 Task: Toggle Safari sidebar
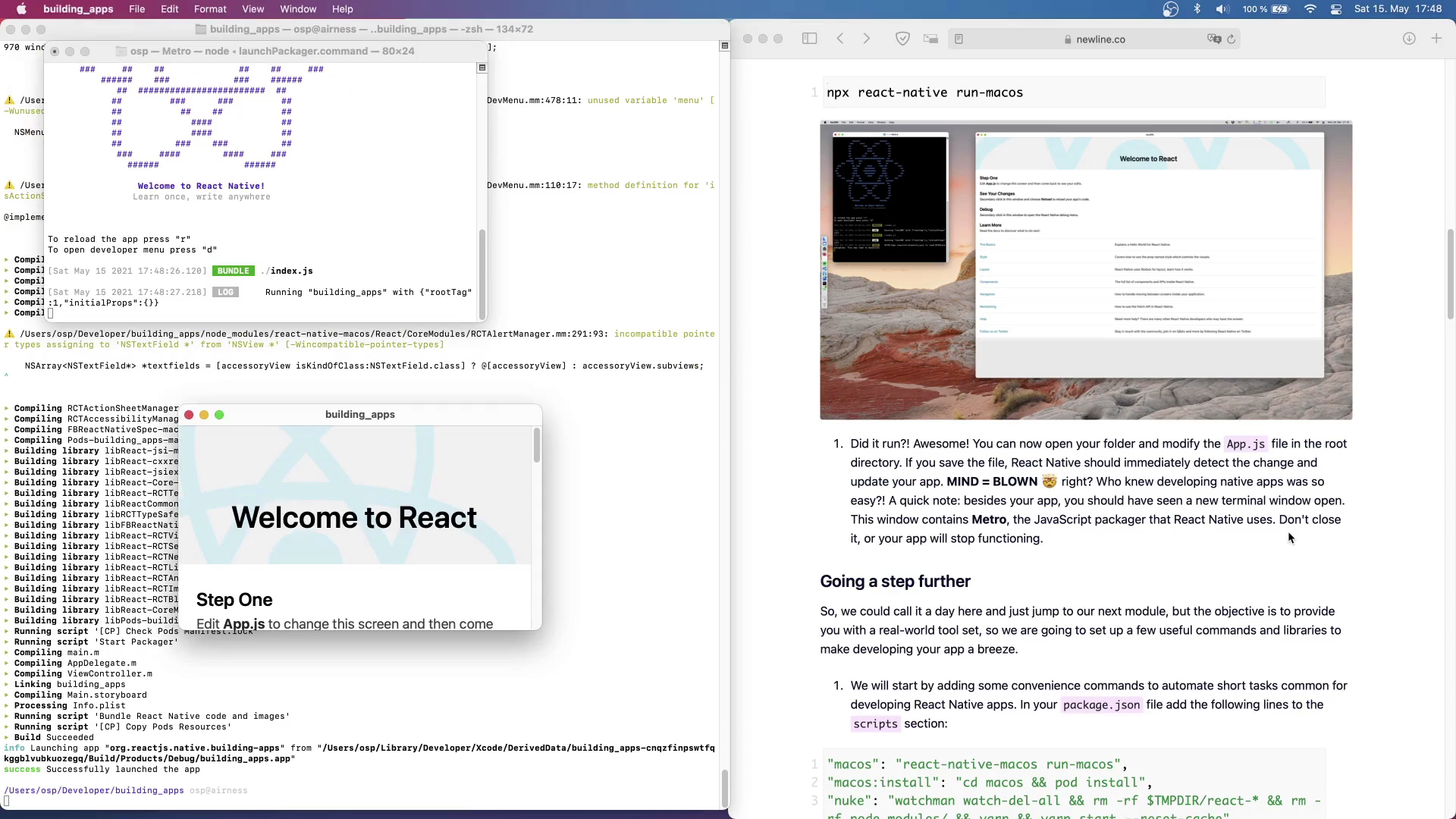click(x=809, y=39)
